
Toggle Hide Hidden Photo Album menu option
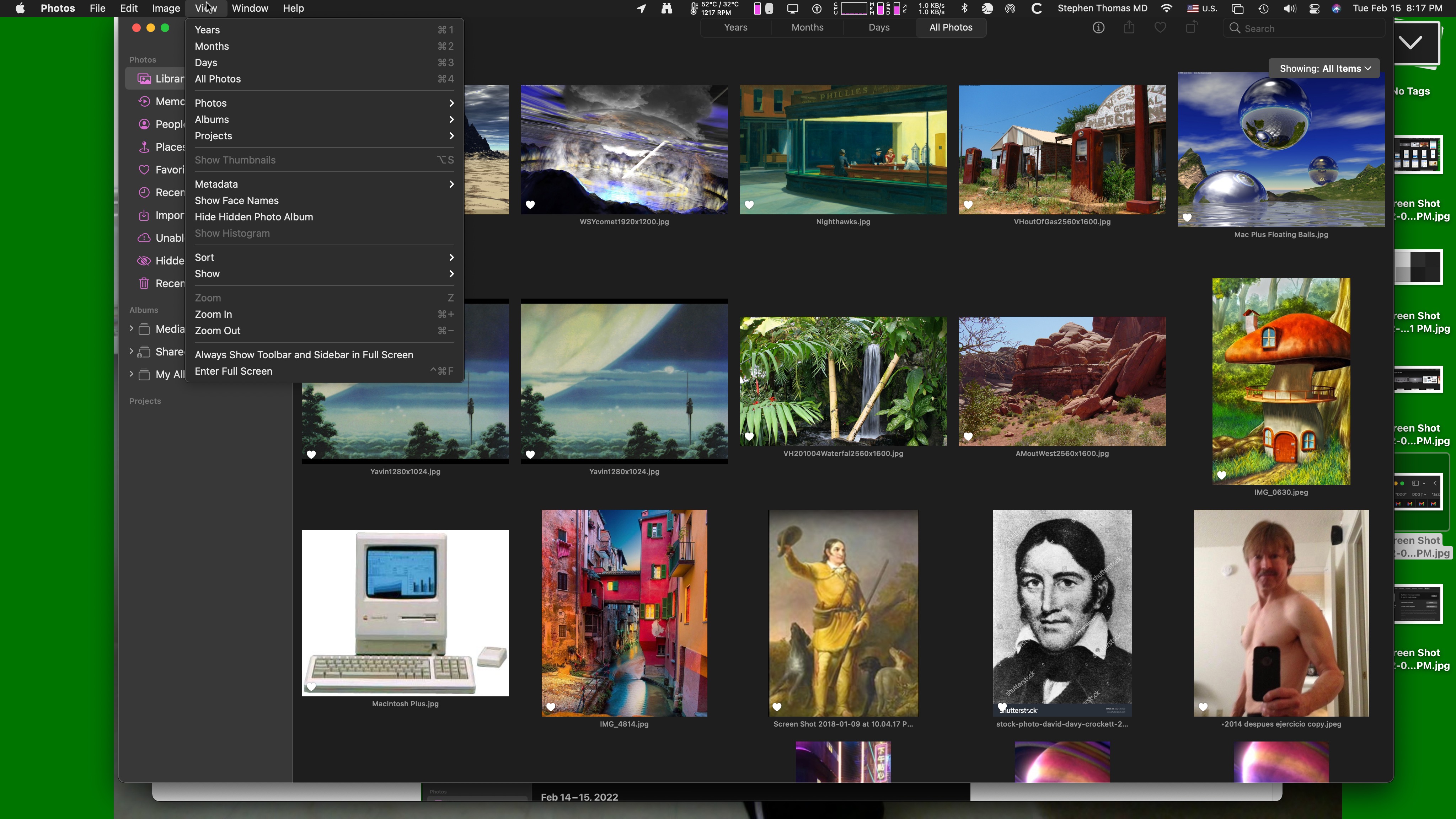pyautogui.click(x=254, y=217)
